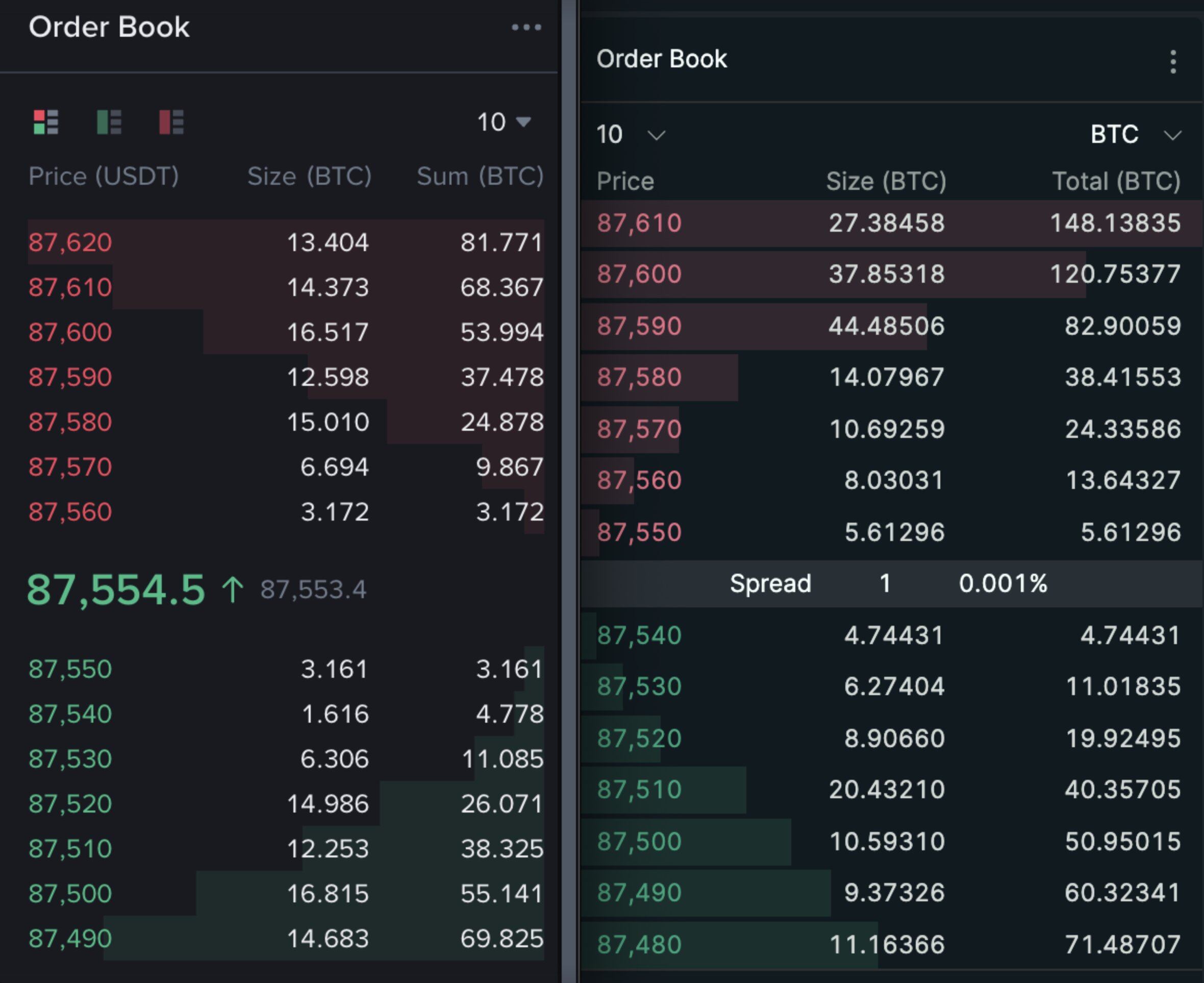
Task: Click the mark price 87,553.4
Action: (313, 589)
